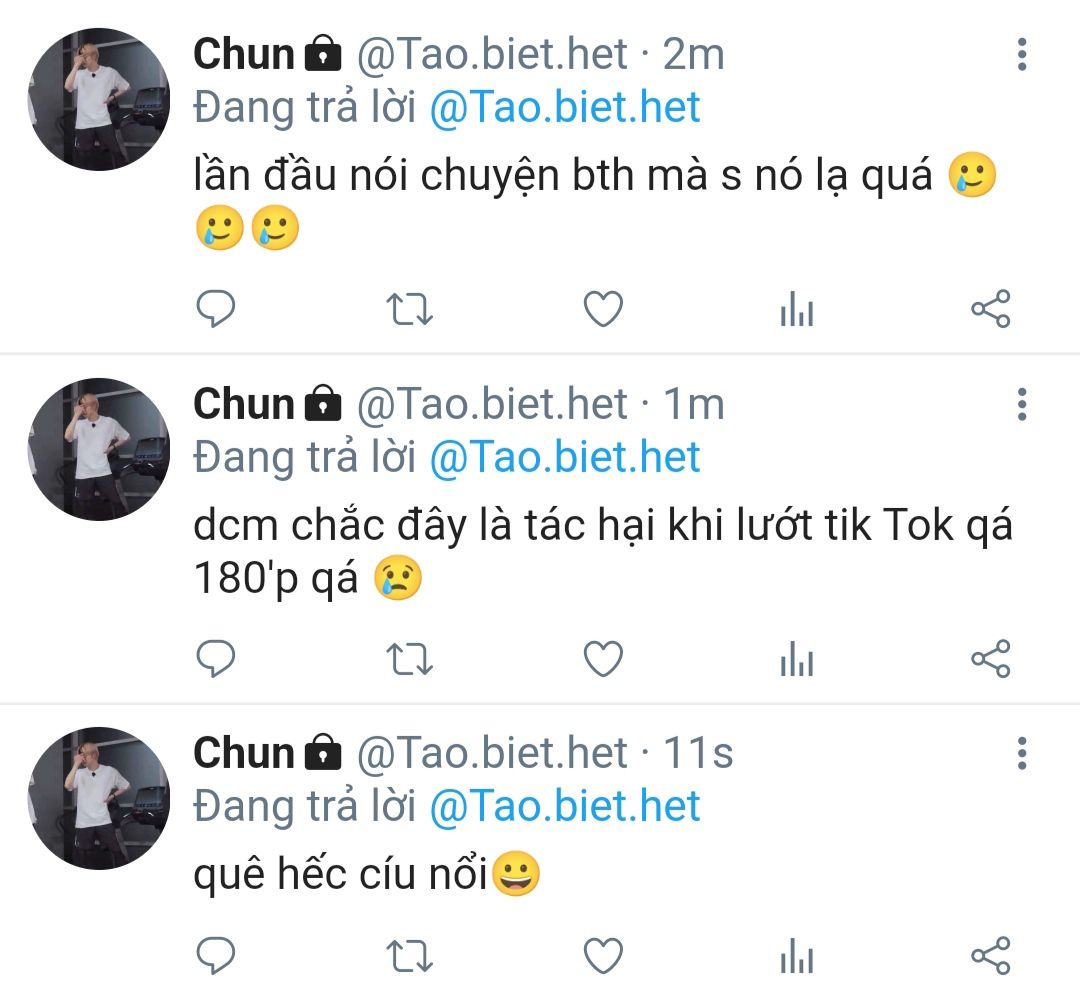Retweet the "lần đầu nói chuyện" tweet
Screen dimensions: 1080x991
[409, 310]
